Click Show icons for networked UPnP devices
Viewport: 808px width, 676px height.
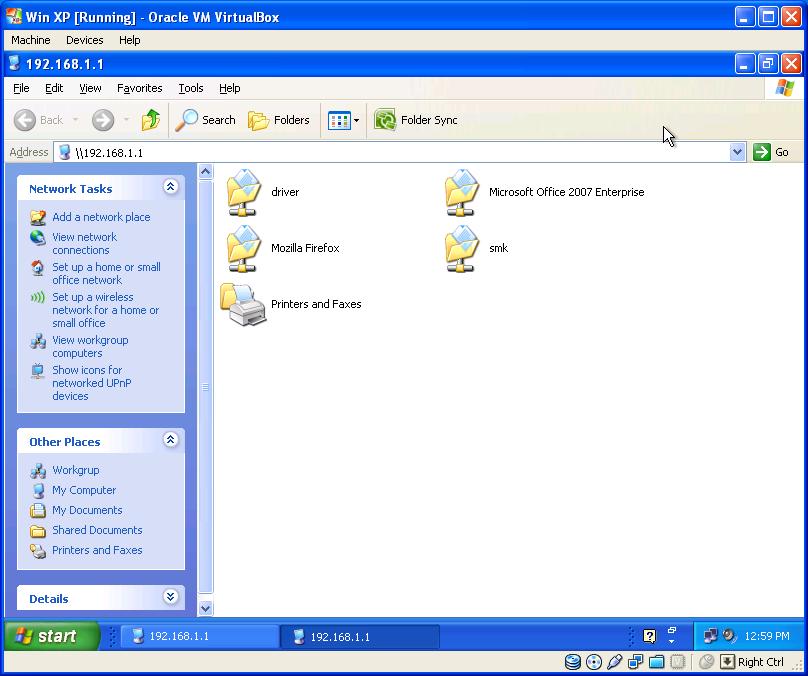92,383
